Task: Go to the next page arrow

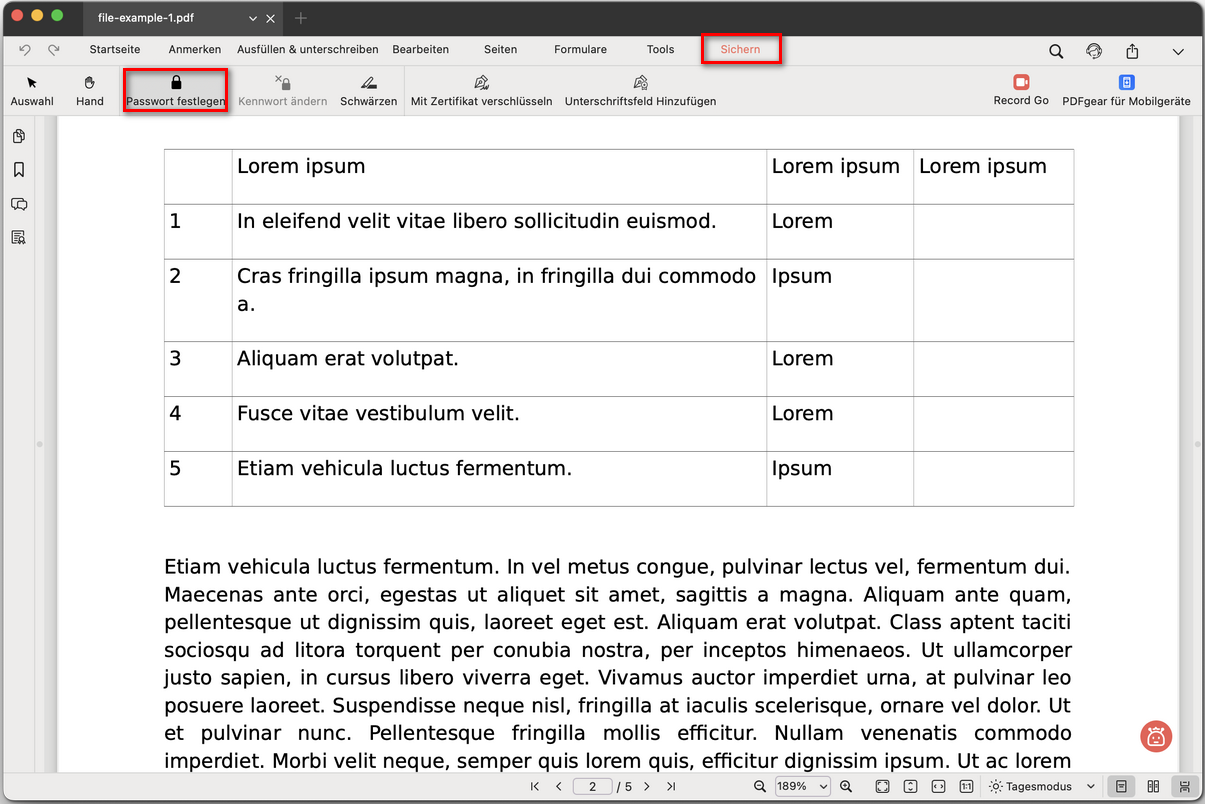Action: (647, 787)
